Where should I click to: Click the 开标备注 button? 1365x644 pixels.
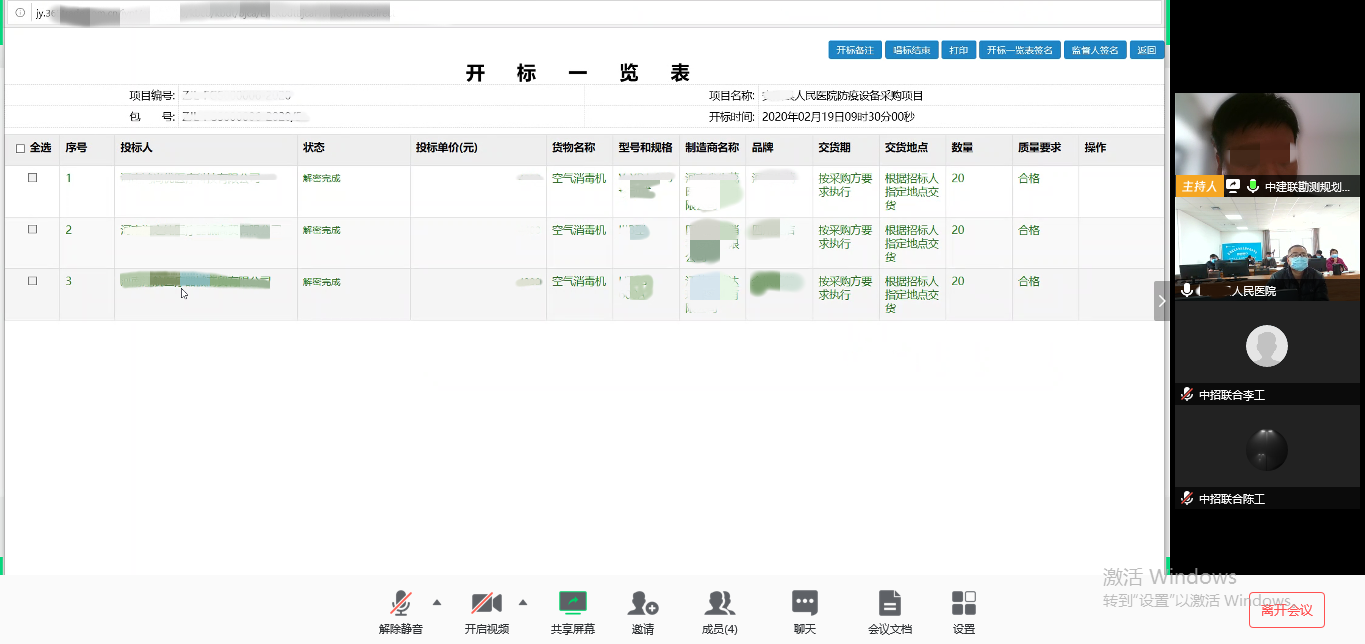(x=854, y=50)
